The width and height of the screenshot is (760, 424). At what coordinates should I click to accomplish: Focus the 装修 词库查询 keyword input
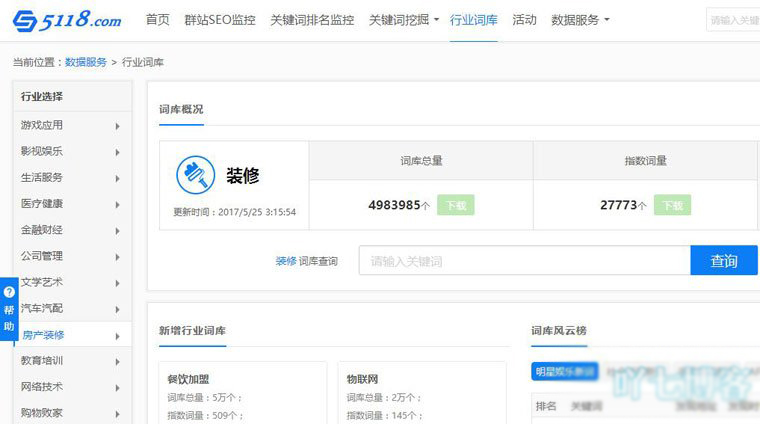[524, 261]
